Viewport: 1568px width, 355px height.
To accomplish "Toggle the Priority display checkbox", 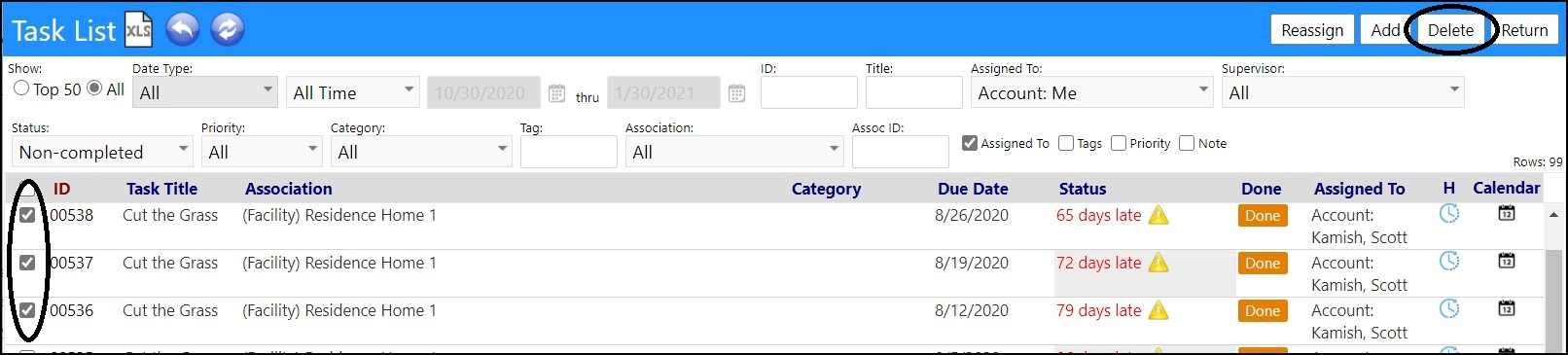I will (1119, 143).
